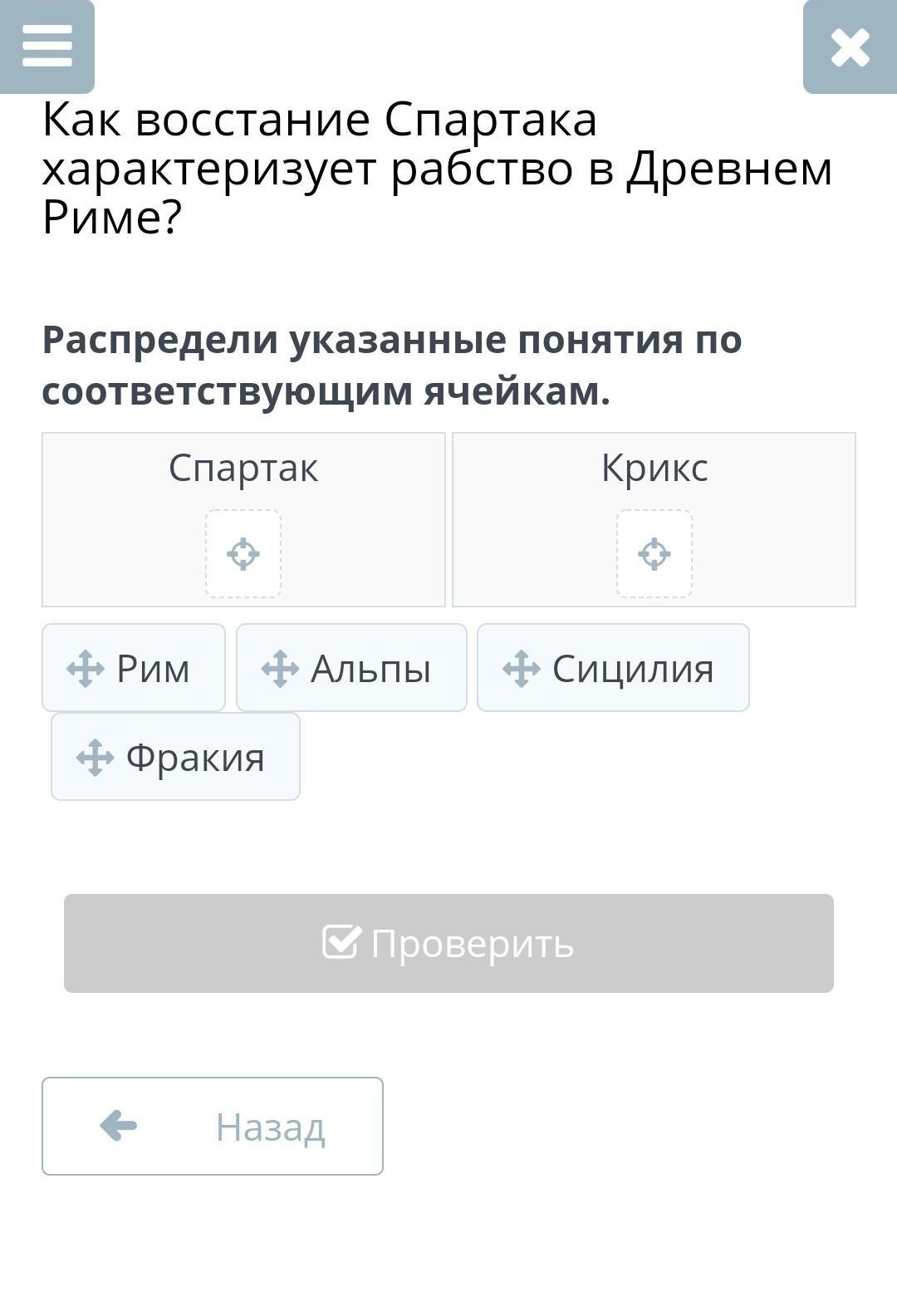Click the checkmark icon in Проверить button

point(341,942)
